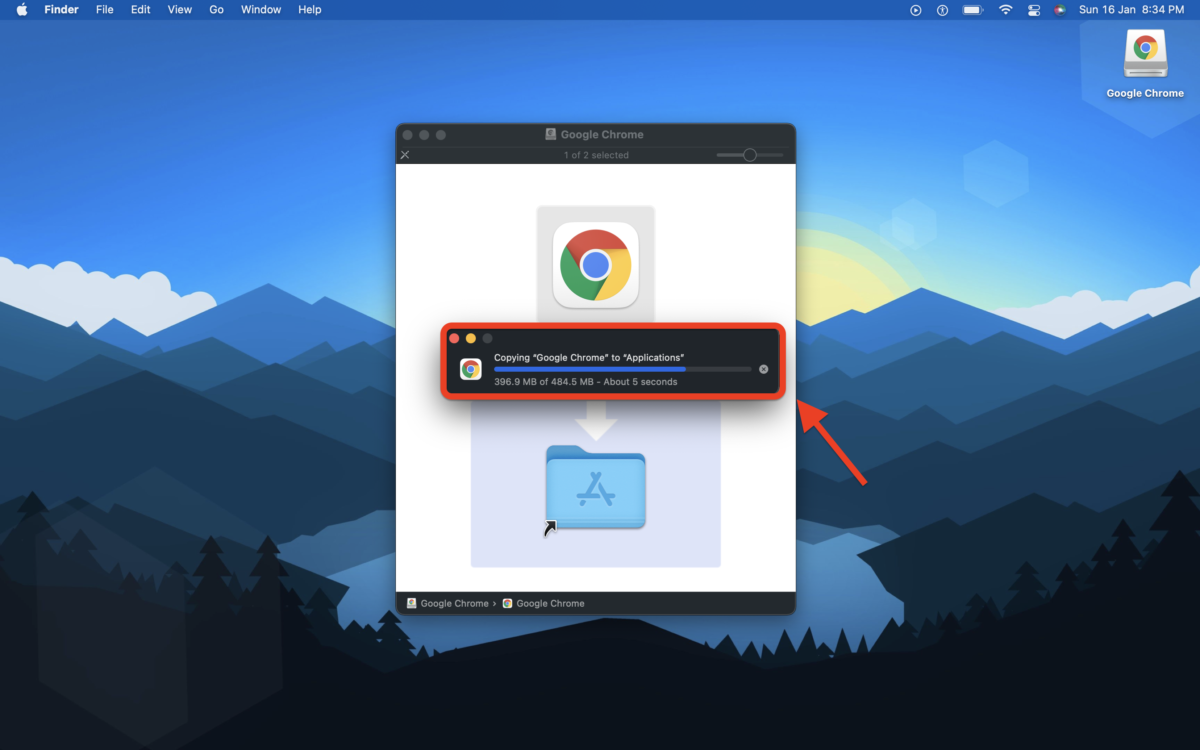Image resolution: width=1200 pixels, height=750 pixels.
Task: Click the Chrome icon next to the path bar item
Action: click(506, 603)
